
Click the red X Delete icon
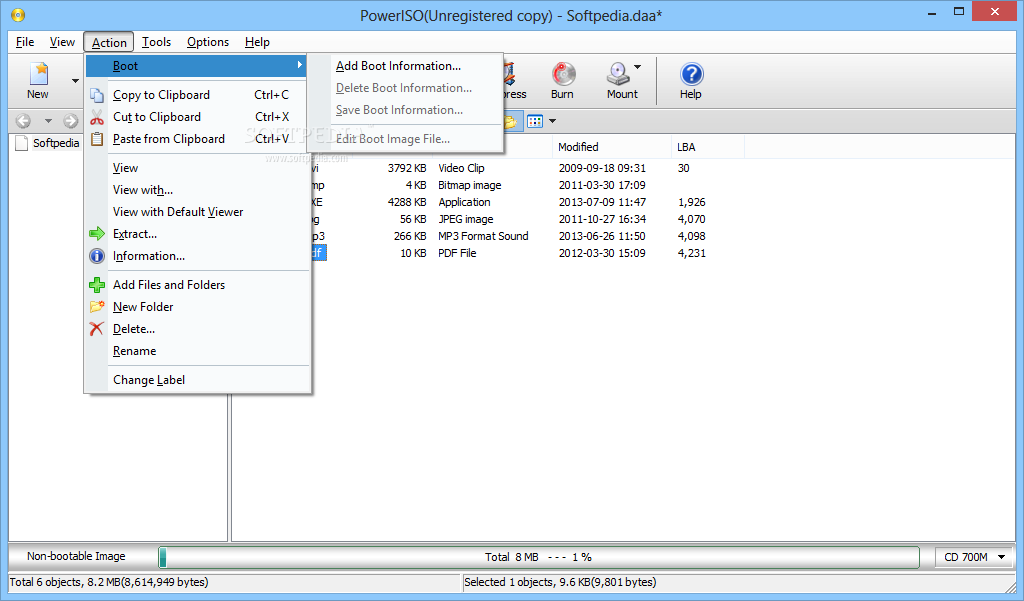point(97,329)
